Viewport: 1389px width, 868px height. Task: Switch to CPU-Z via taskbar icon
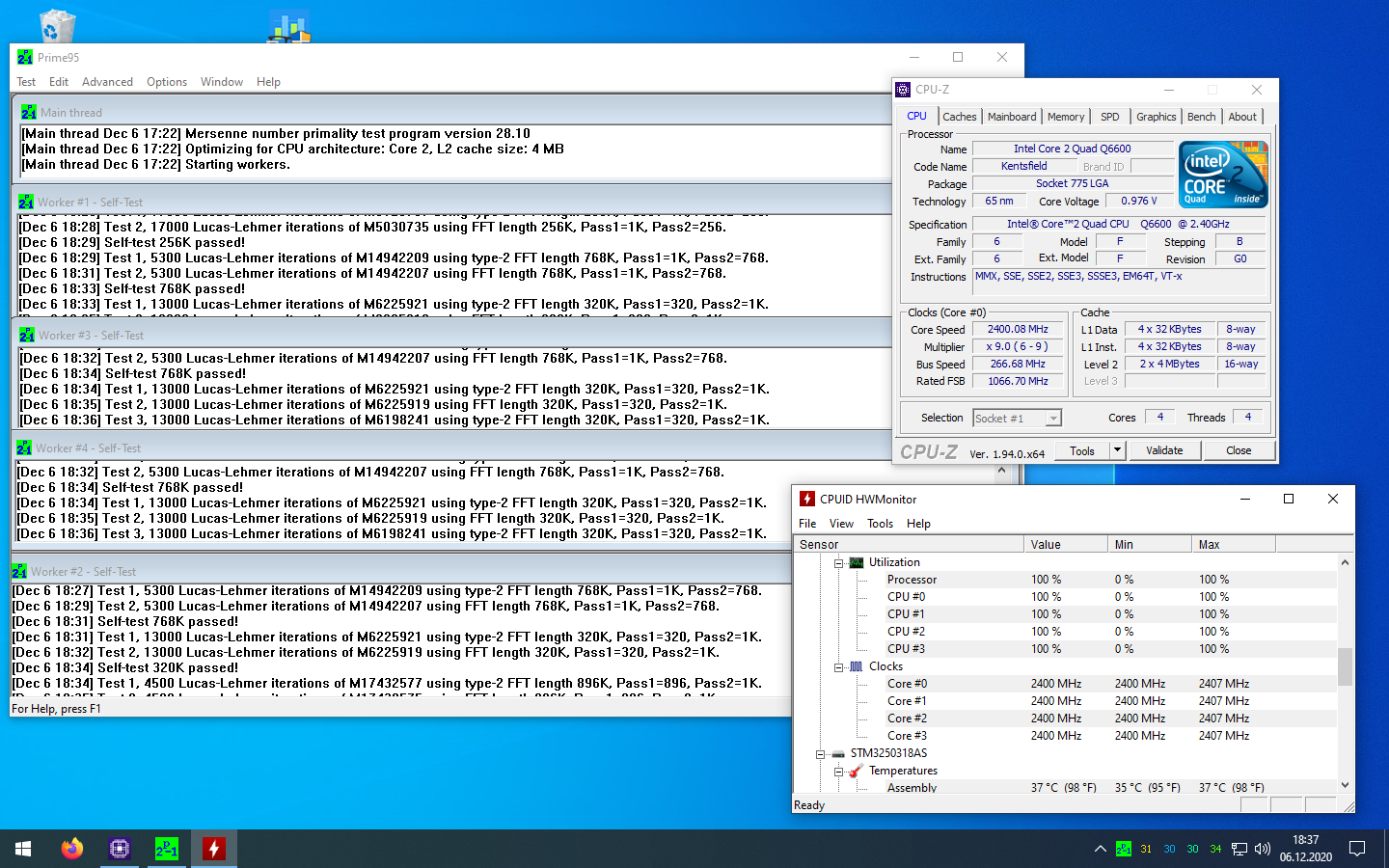click(120, 849)
